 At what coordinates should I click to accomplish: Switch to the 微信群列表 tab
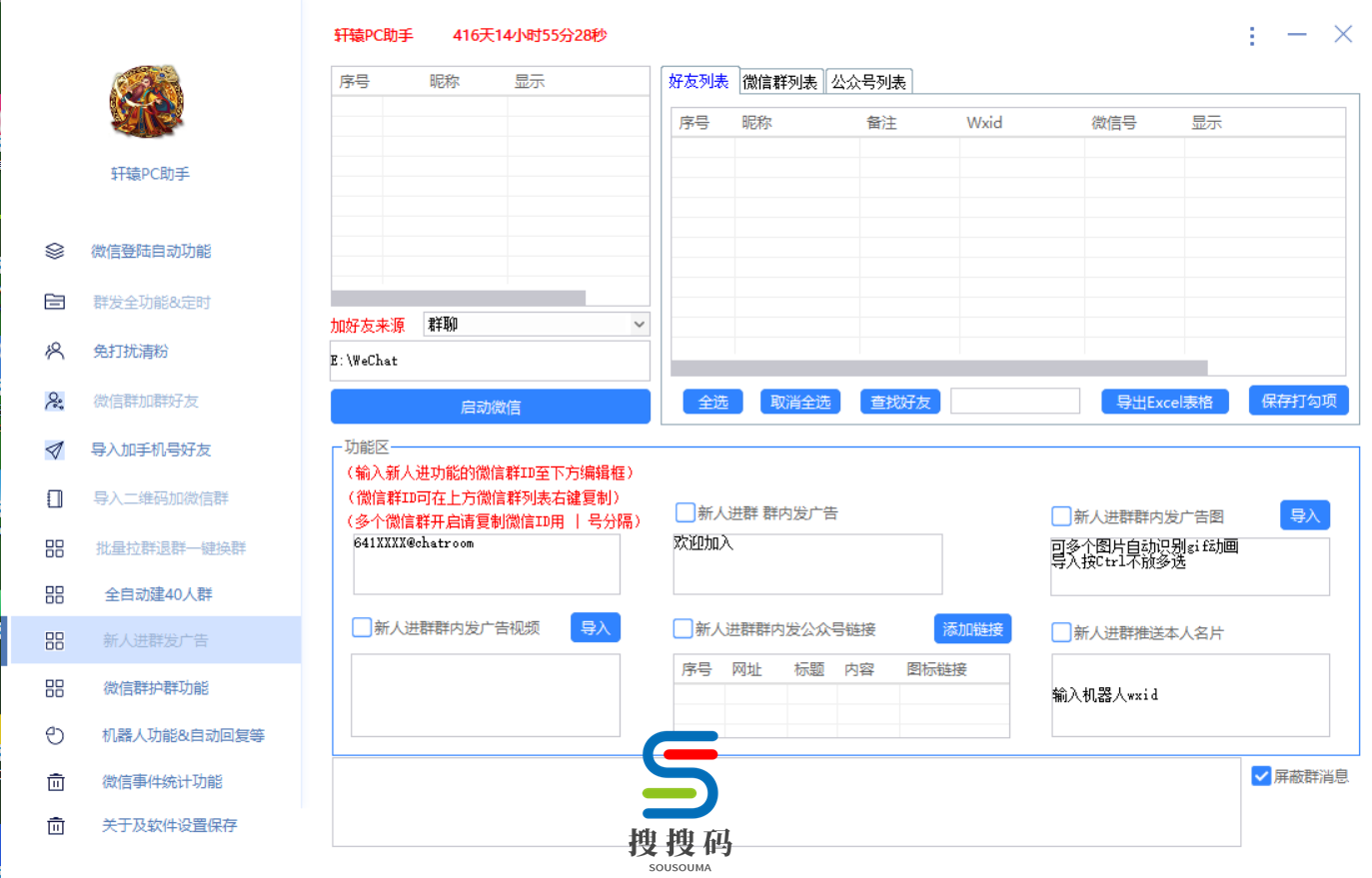tap(780, 82)
